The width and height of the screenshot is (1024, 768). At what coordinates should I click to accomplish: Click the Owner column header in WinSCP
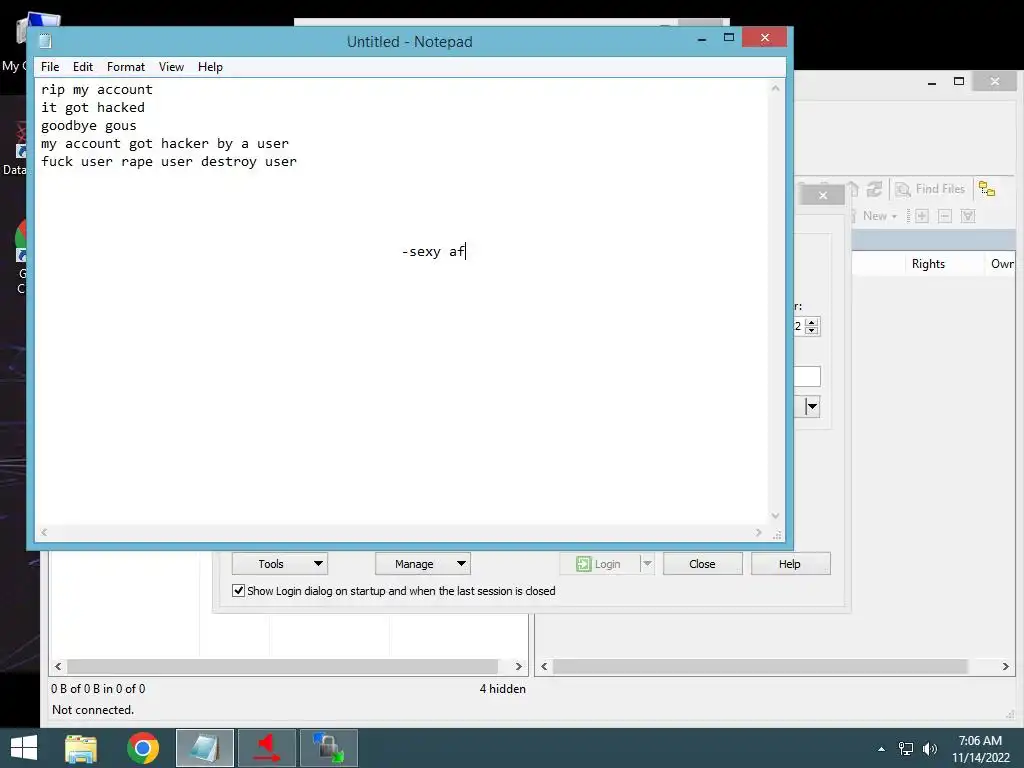[x=1001, y=264]
